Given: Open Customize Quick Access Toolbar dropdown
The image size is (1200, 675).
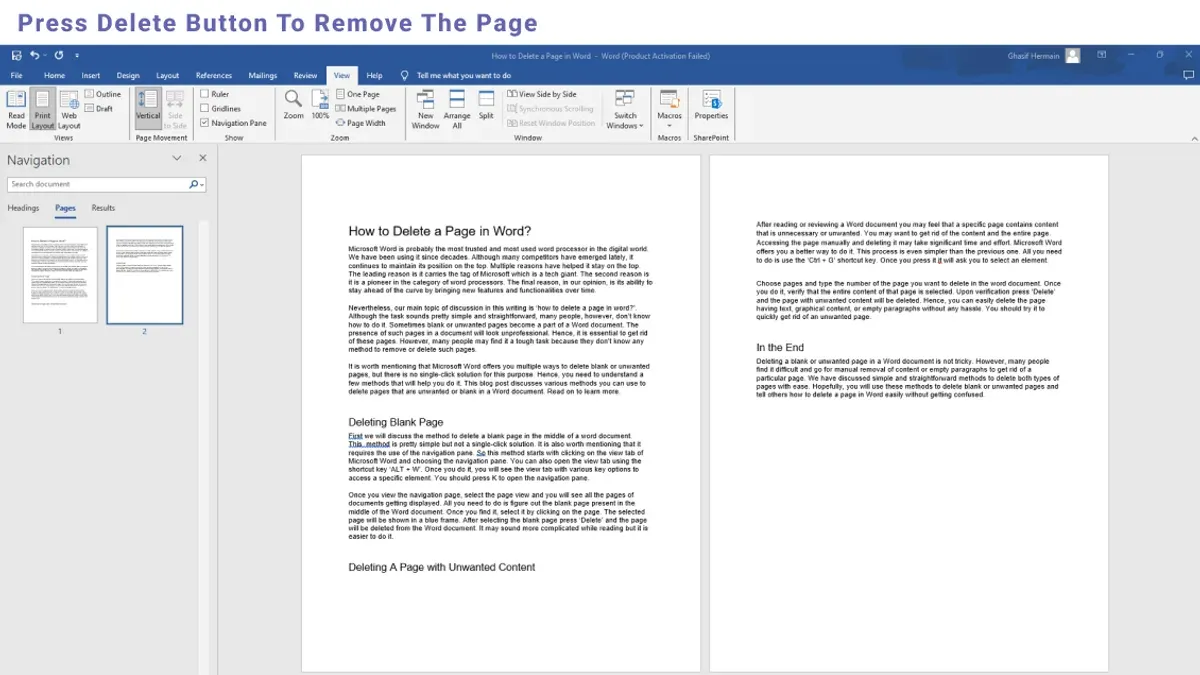Looking at the screenshot, I should point(77,56).
